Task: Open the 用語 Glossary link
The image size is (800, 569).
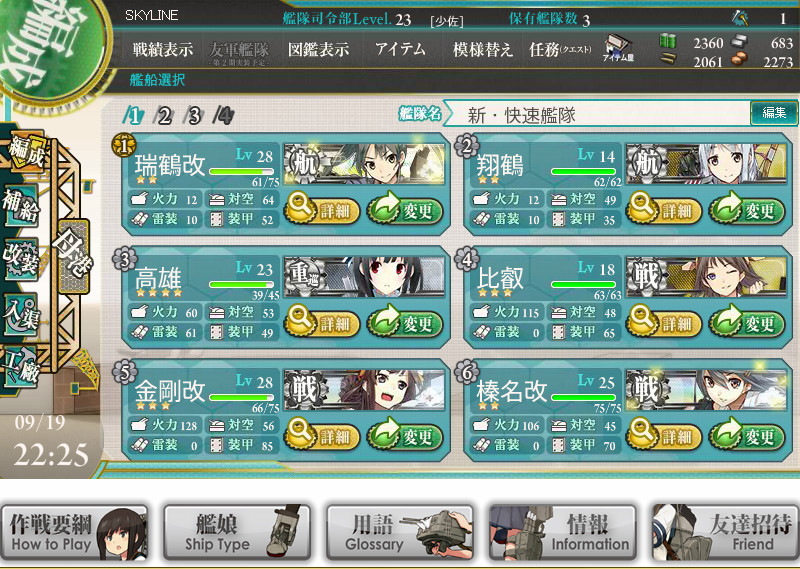Action: [x=399, y=533]
